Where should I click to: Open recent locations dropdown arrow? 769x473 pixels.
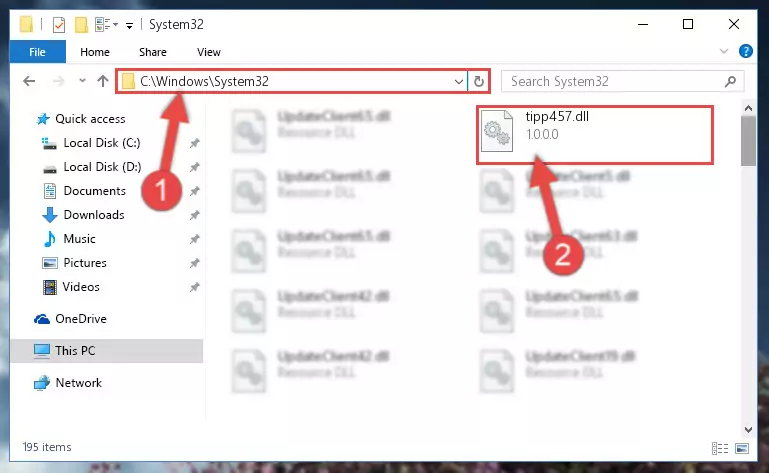coord(82,81)
